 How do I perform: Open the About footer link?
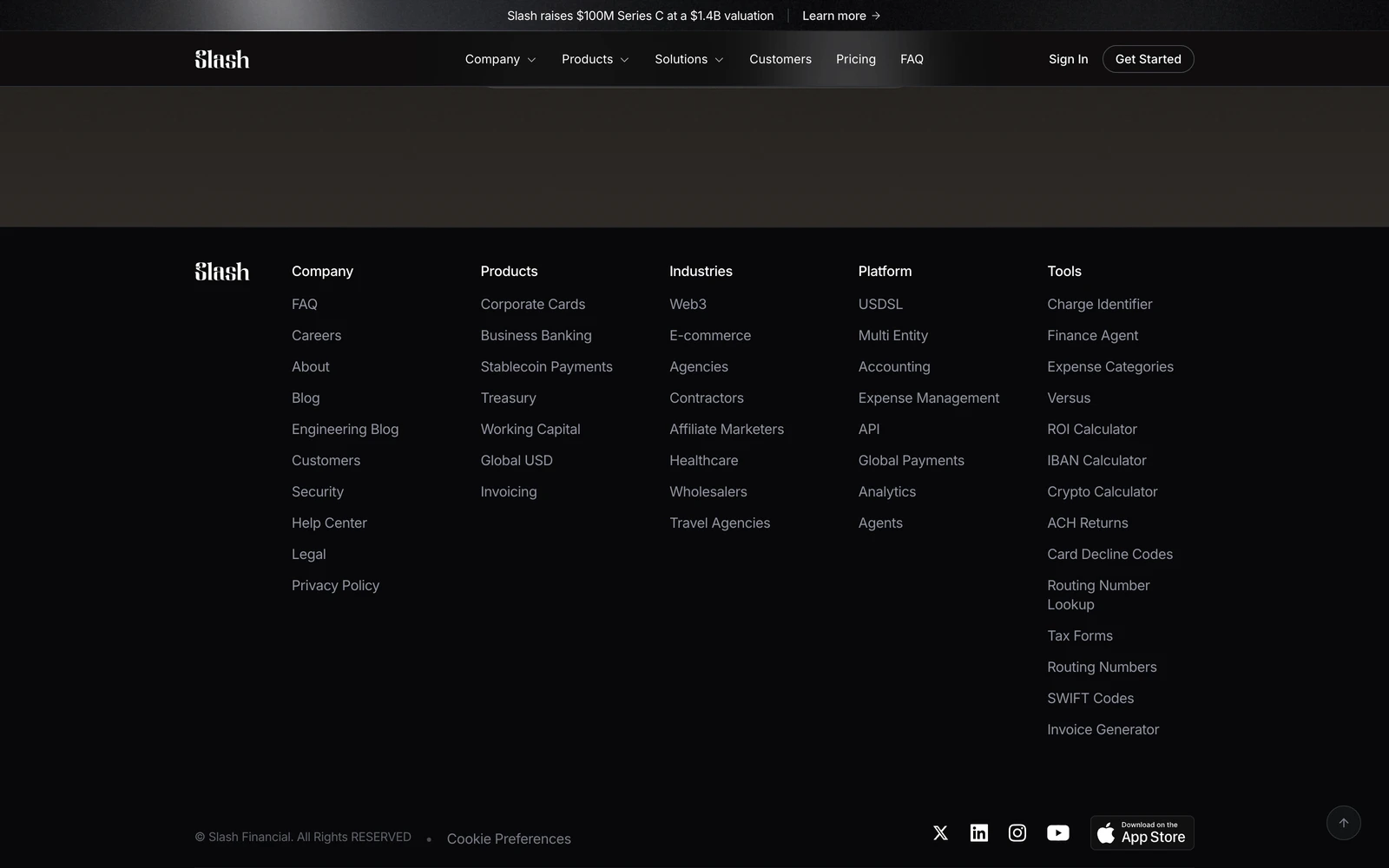click(311, 366)
